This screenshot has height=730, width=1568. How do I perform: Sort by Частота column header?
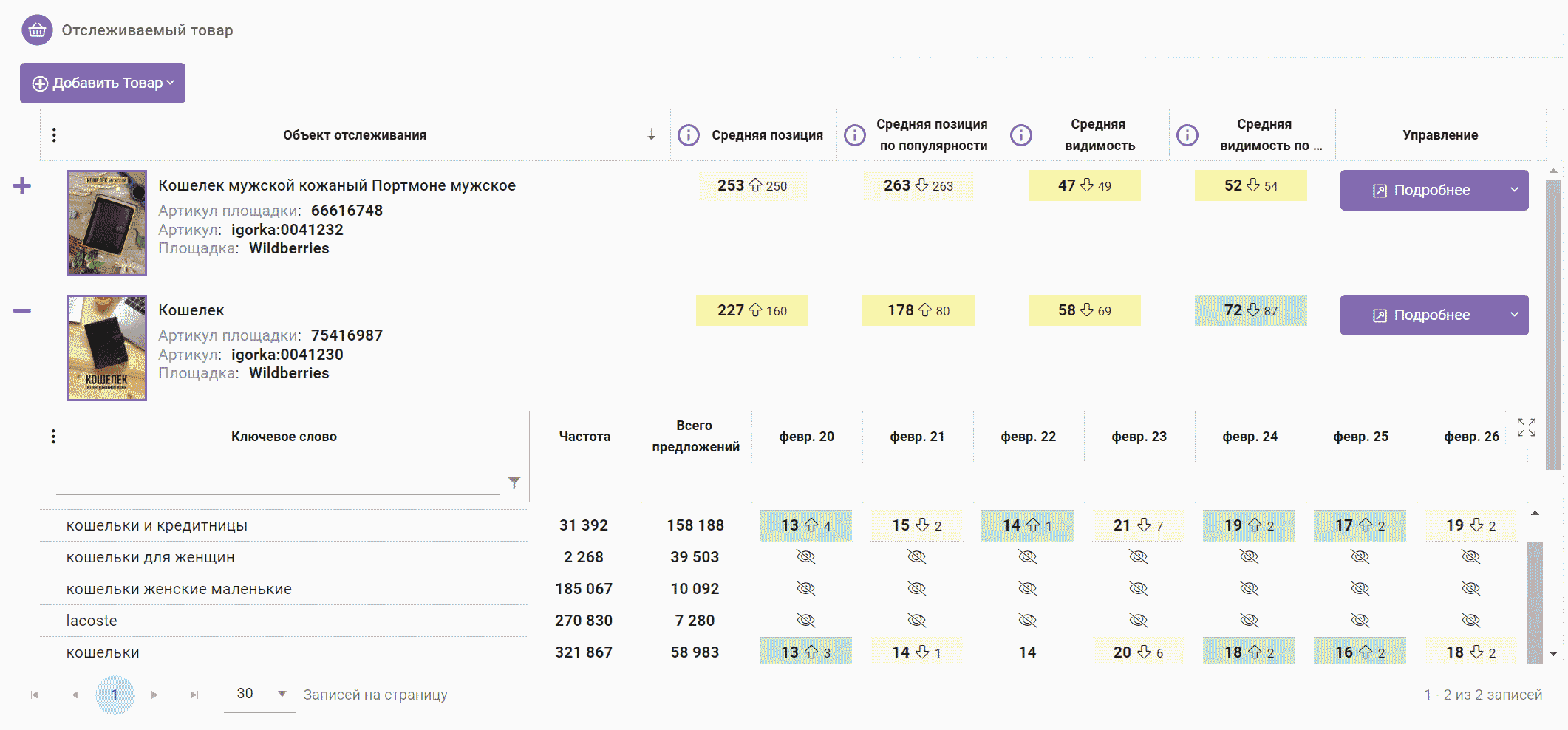pyautogui.click(x=584, y=437)
